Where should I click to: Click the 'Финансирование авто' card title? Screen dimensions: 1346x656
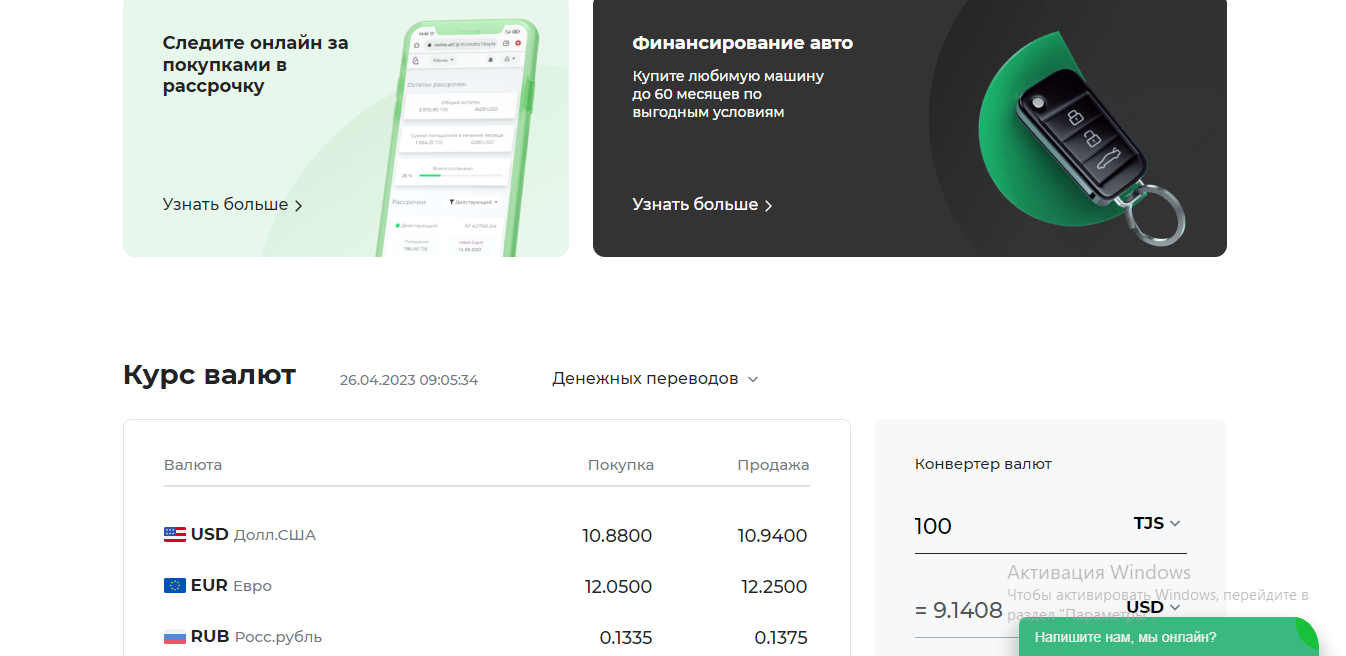click(742, 43)
